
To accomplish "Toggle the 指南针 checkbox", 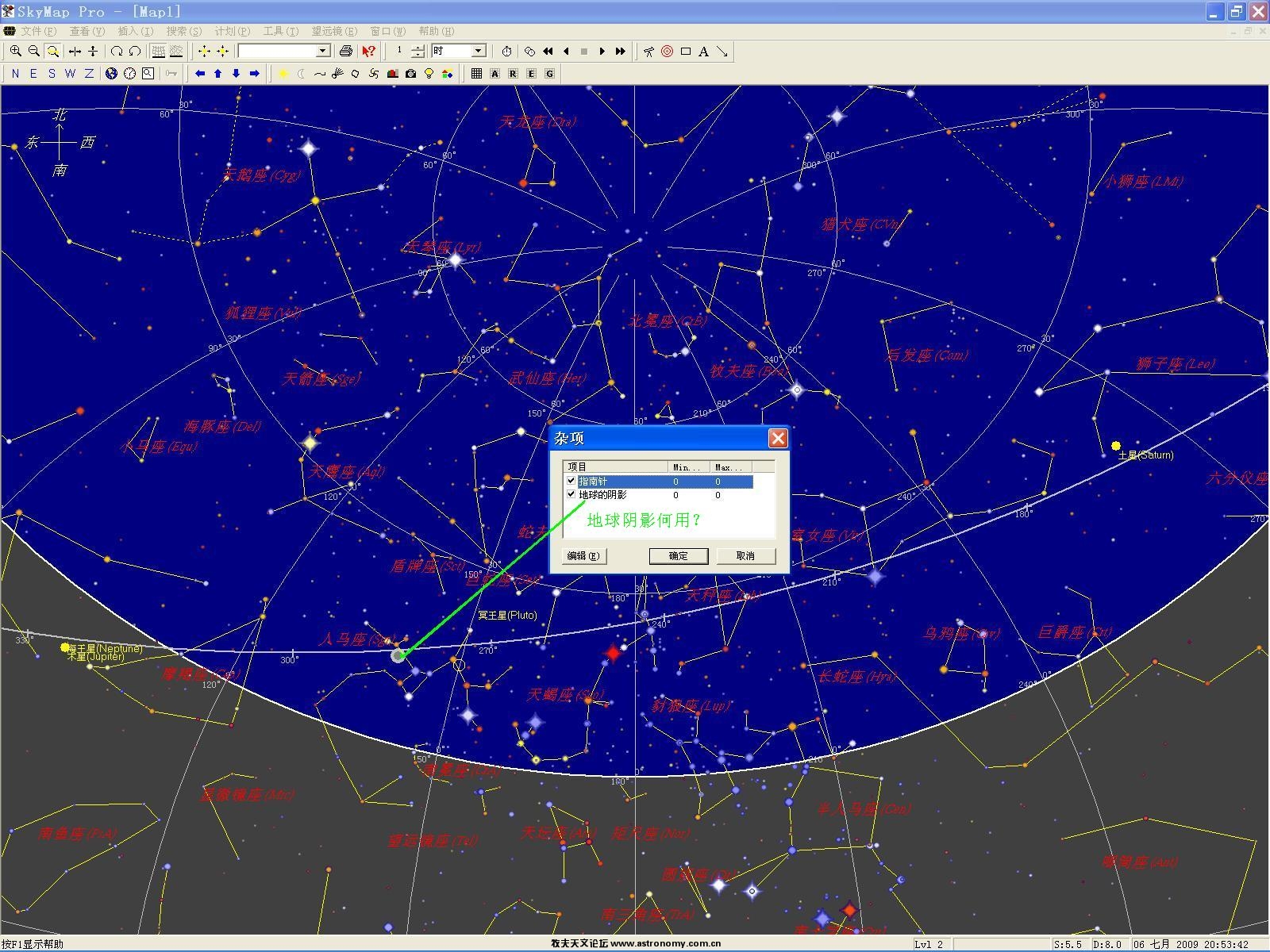I will pyautogui.click(x=571, y=481).
